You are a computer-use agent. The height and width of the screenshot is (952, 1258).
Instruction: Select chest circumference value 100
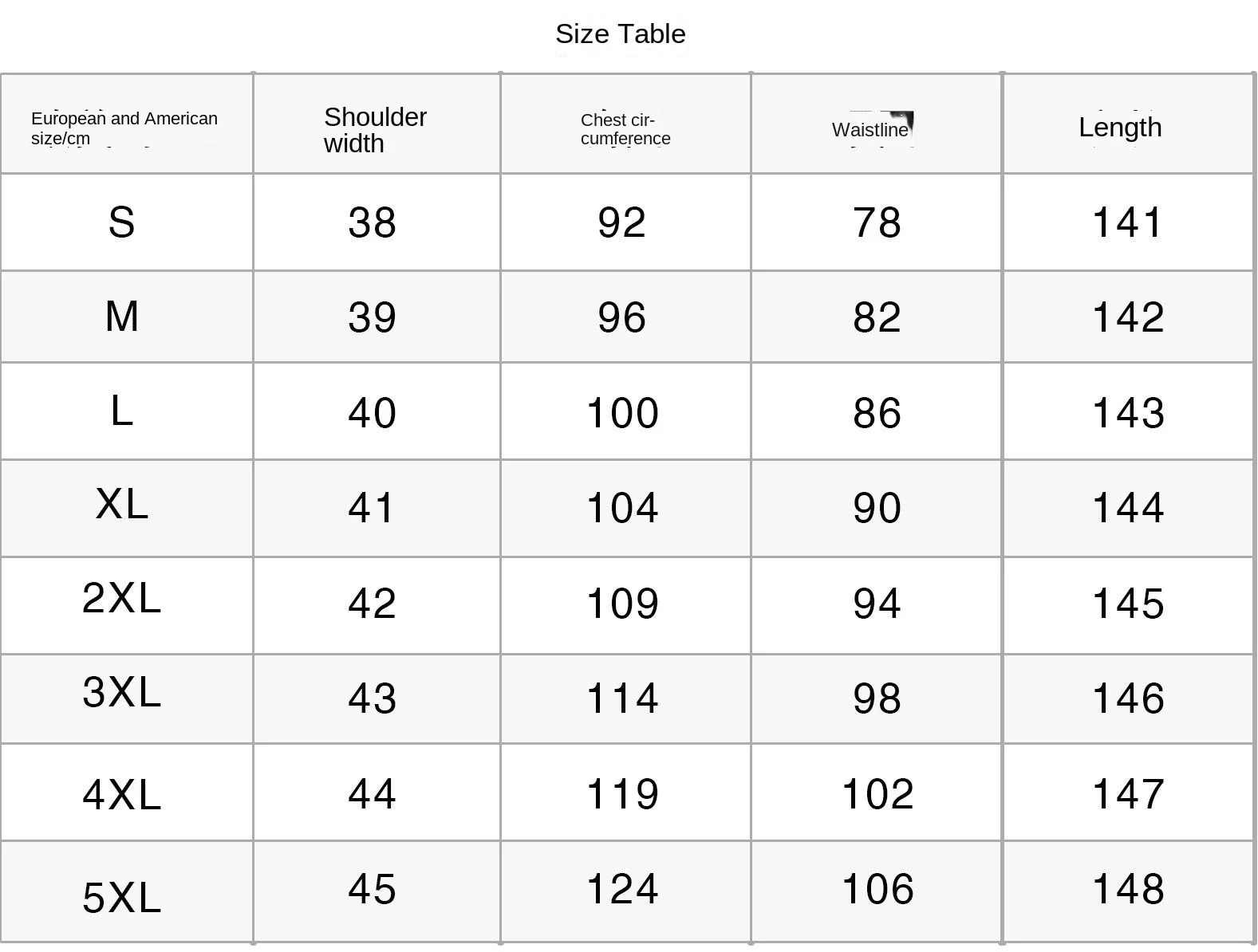622,413
